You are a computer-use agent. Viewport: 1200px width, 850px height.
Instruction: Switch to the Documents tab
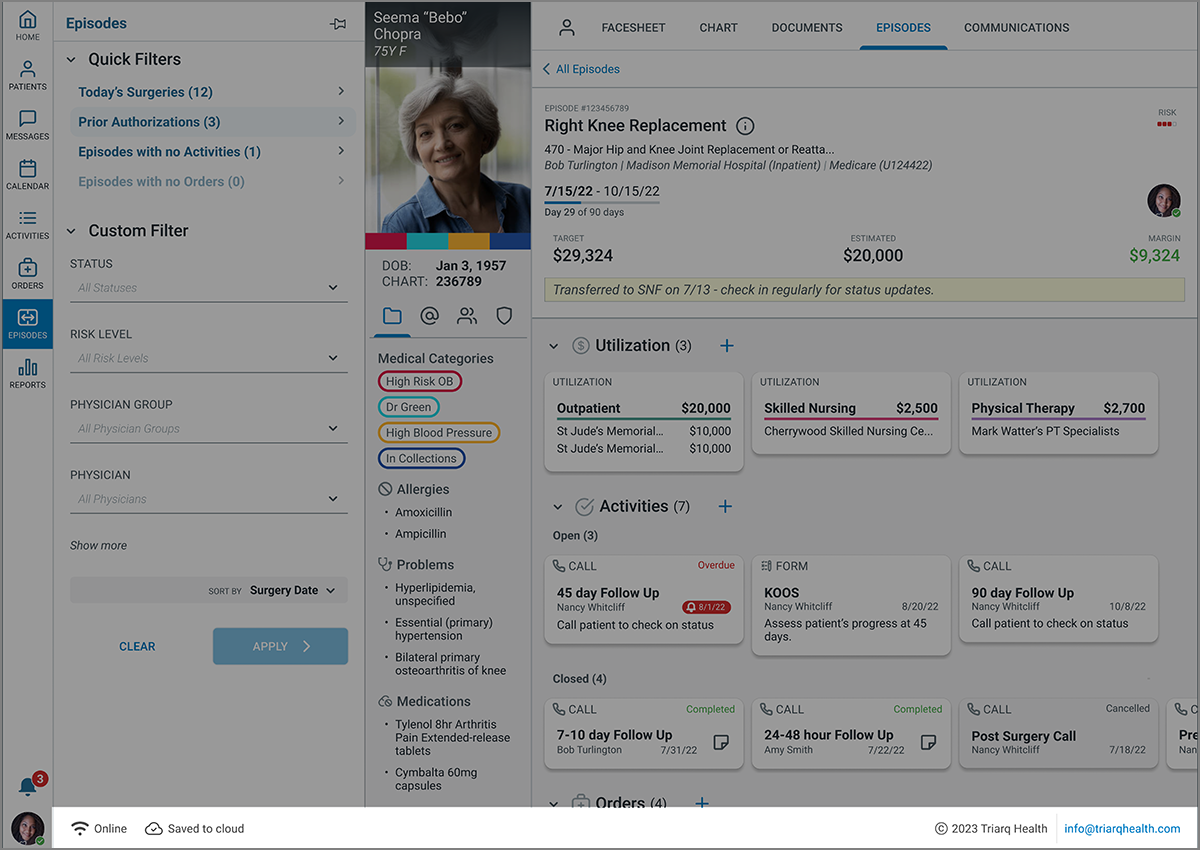tap(806, 28)
